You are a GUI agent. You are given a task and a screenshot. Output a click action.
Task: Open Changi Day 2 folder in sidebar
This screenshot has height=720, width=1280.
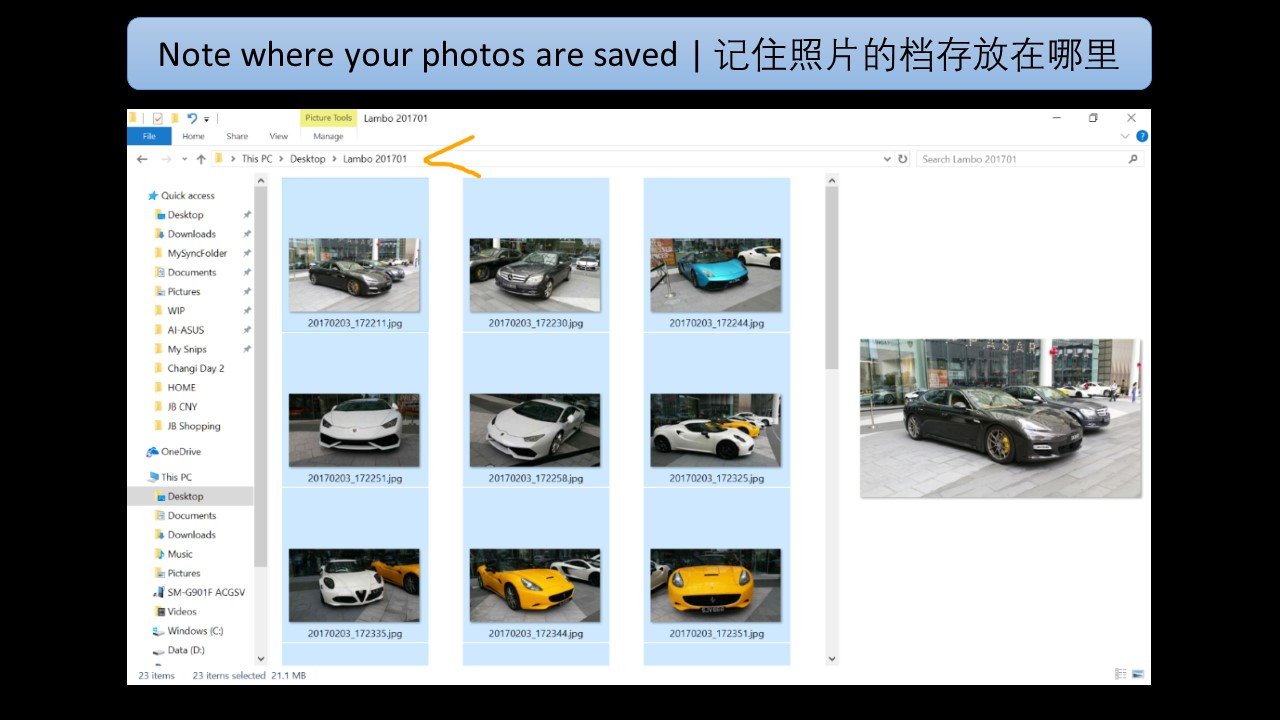coord(195,368)
